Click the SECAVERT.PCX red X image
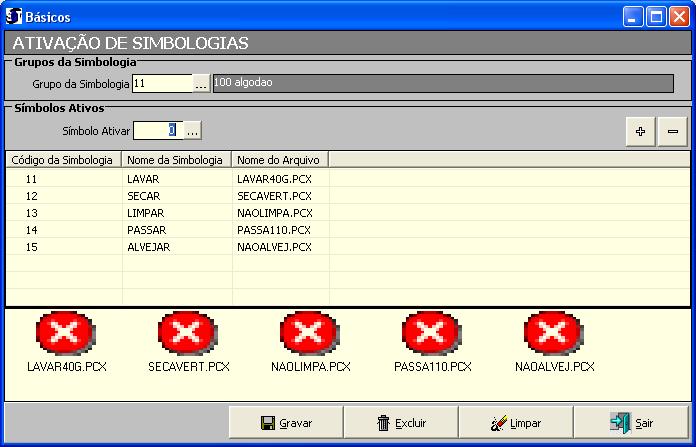This screenshot has width=696, height=447. point(188,333)
